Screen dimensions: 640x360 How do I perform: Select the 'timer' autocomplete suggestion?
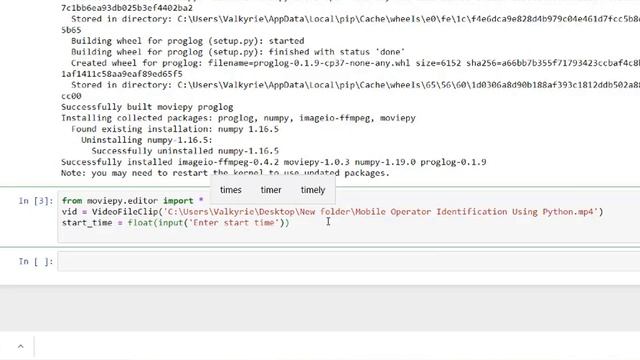click(271, 190)
